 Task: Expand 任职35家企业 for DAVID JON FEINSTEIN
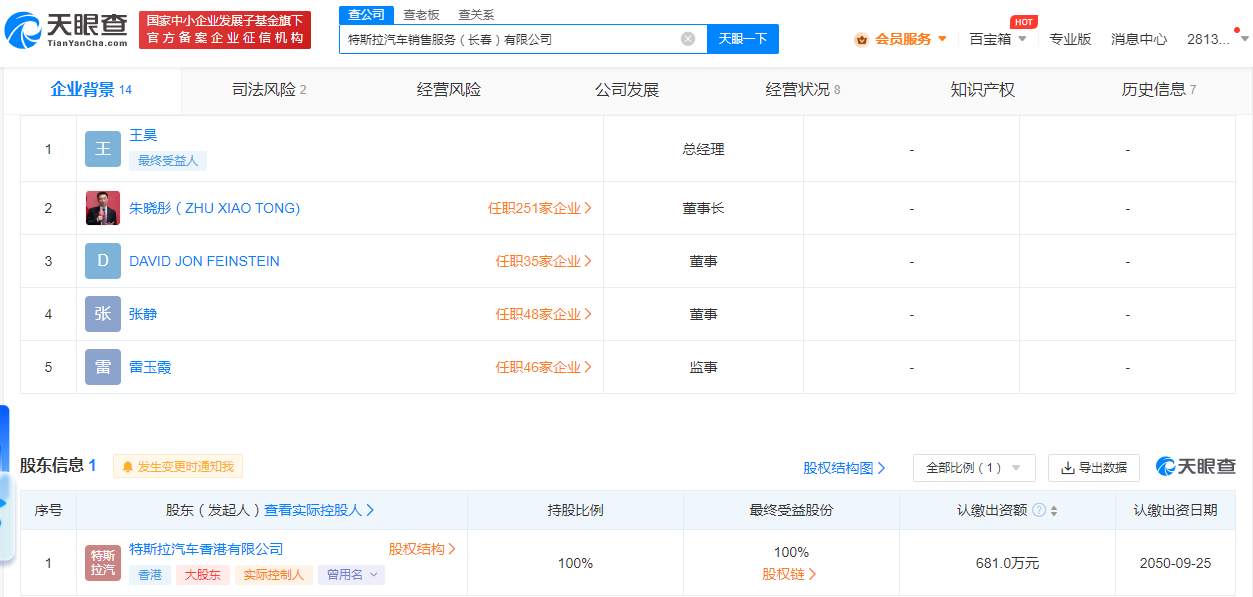pyautogui.click(x=544, y=261)
